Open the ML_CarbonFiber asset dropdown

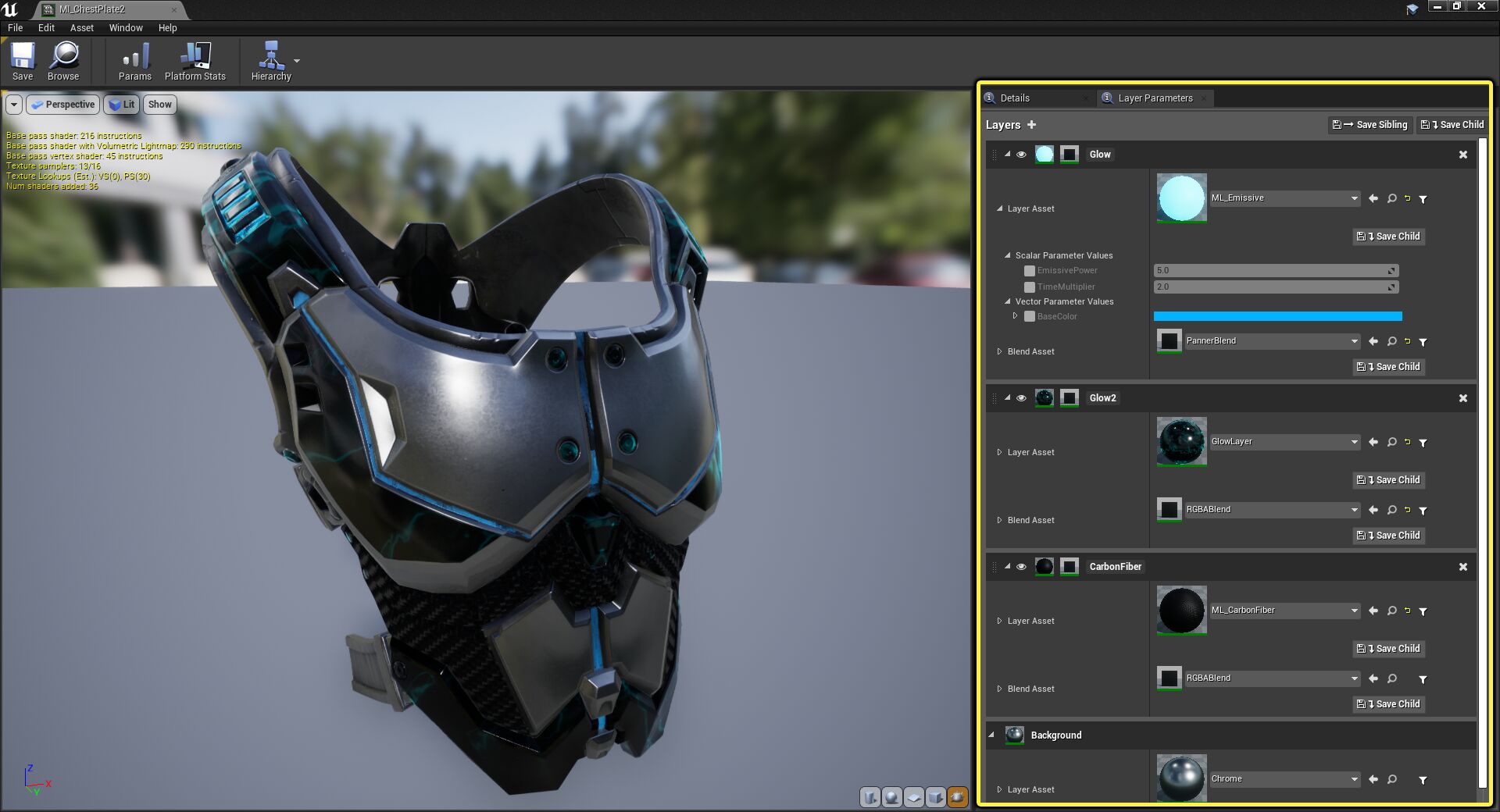click(1354, 611)
